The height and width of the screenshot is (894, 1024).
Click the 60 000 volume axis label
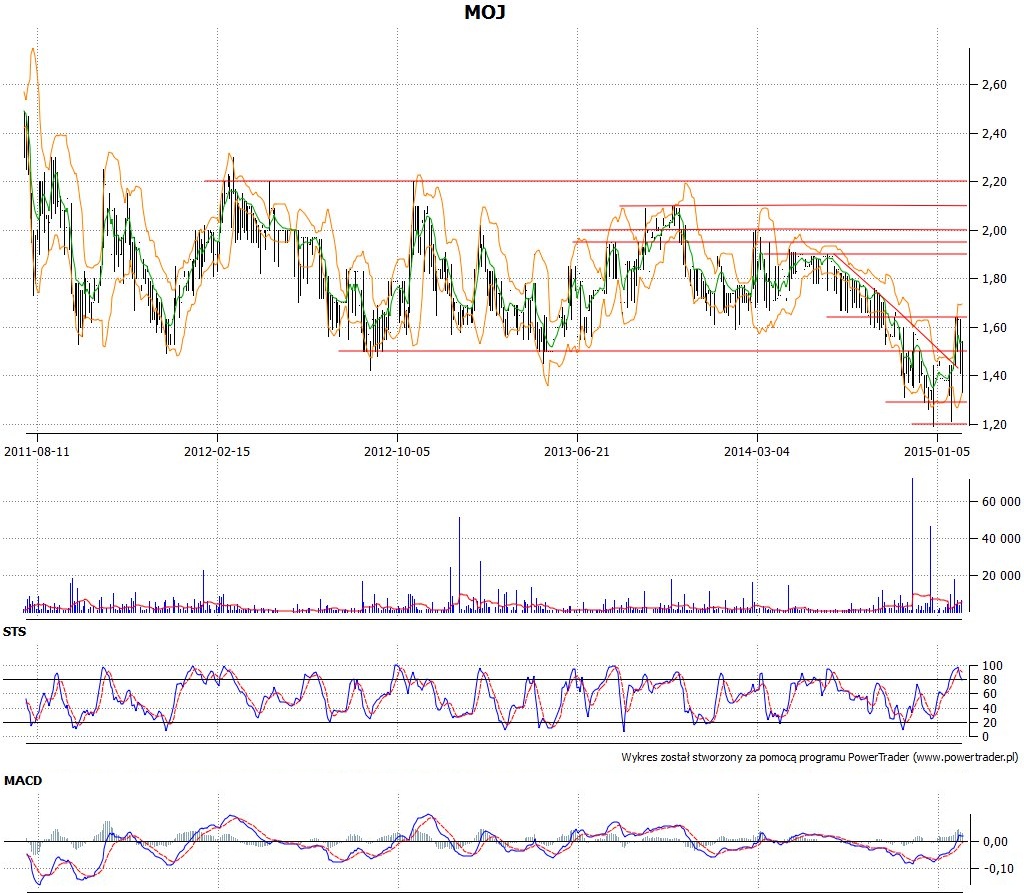1001,502
